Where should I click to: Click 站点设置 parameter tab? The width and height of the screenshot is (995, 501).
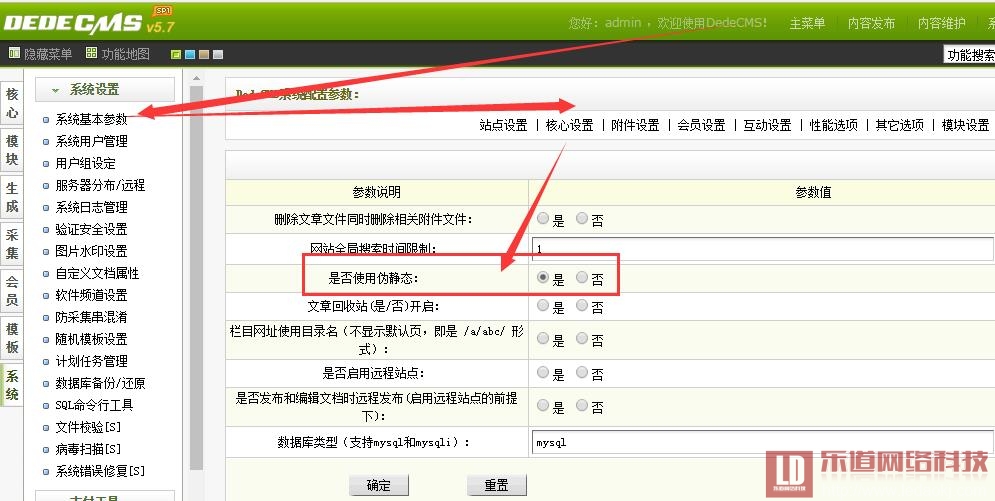pos(503,126)
